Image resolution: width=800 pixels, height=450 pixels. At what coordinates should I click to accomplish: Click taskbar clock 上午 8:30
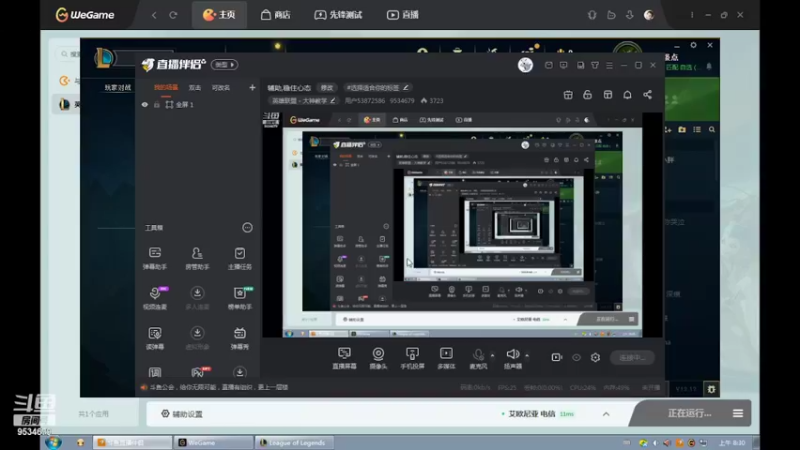point(732,443)
